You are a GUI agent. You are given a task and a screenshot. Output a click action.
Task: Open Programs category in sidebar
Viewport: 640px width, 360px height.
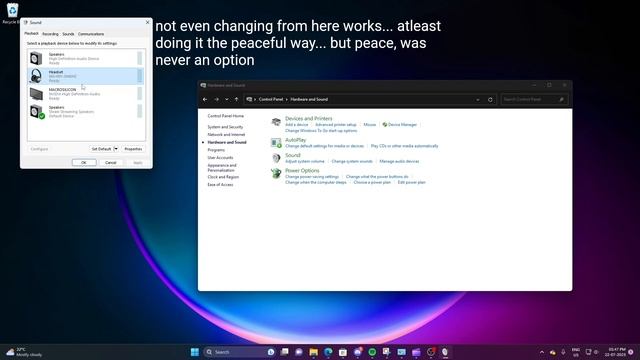coord(216,150)
